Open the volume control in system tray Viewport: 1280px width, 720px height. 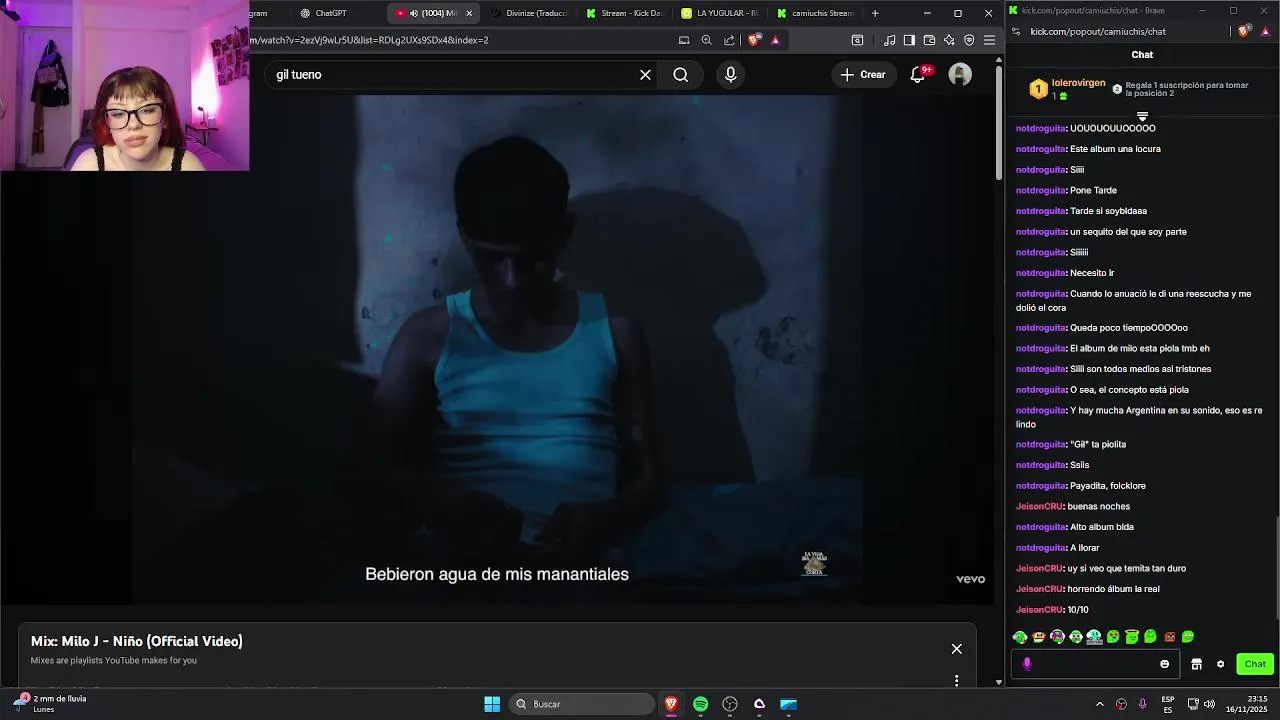(1209, 704)
